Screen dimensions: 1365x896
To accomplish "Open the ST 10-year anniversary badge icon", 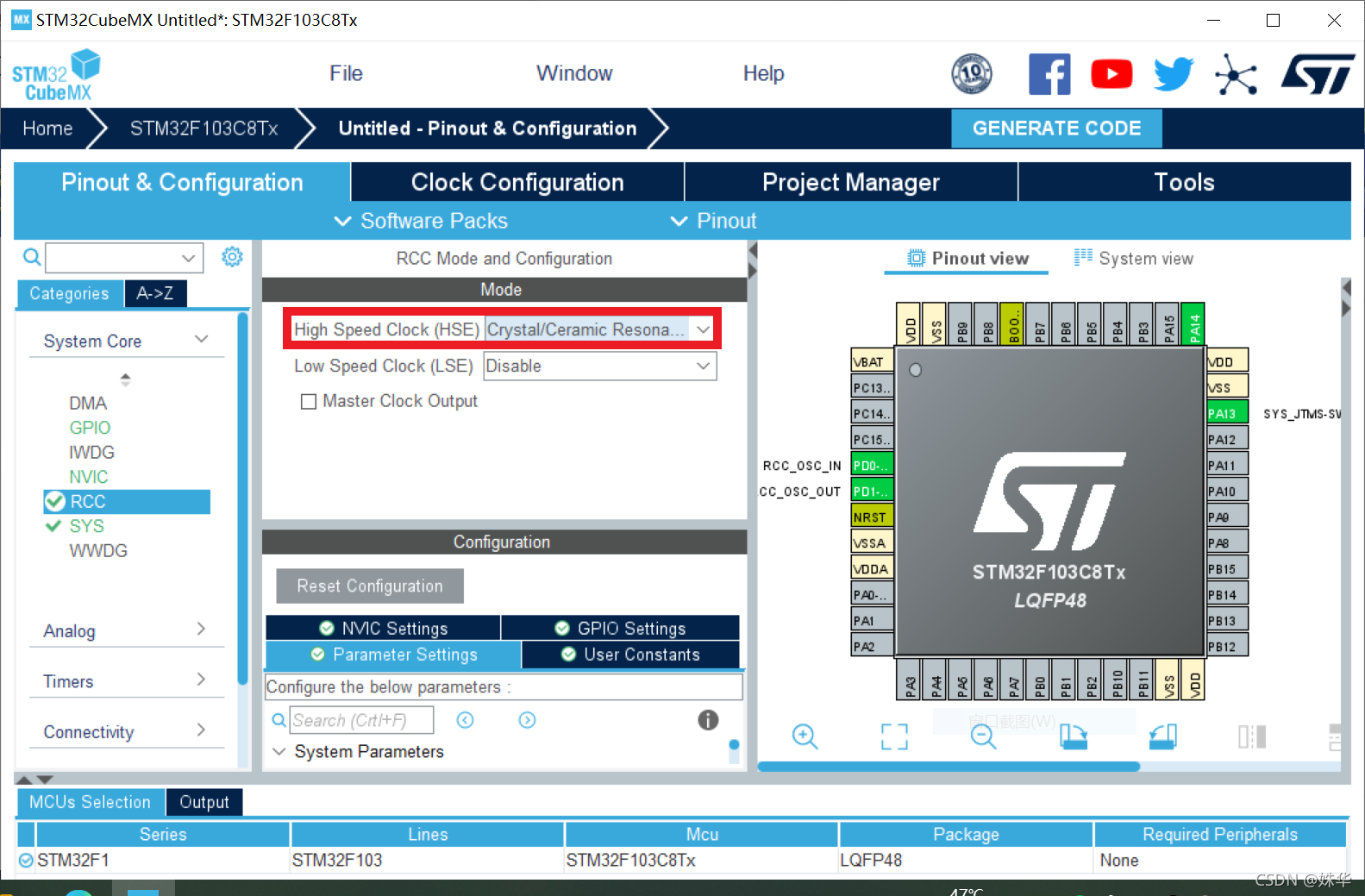I will pos(972,73).
